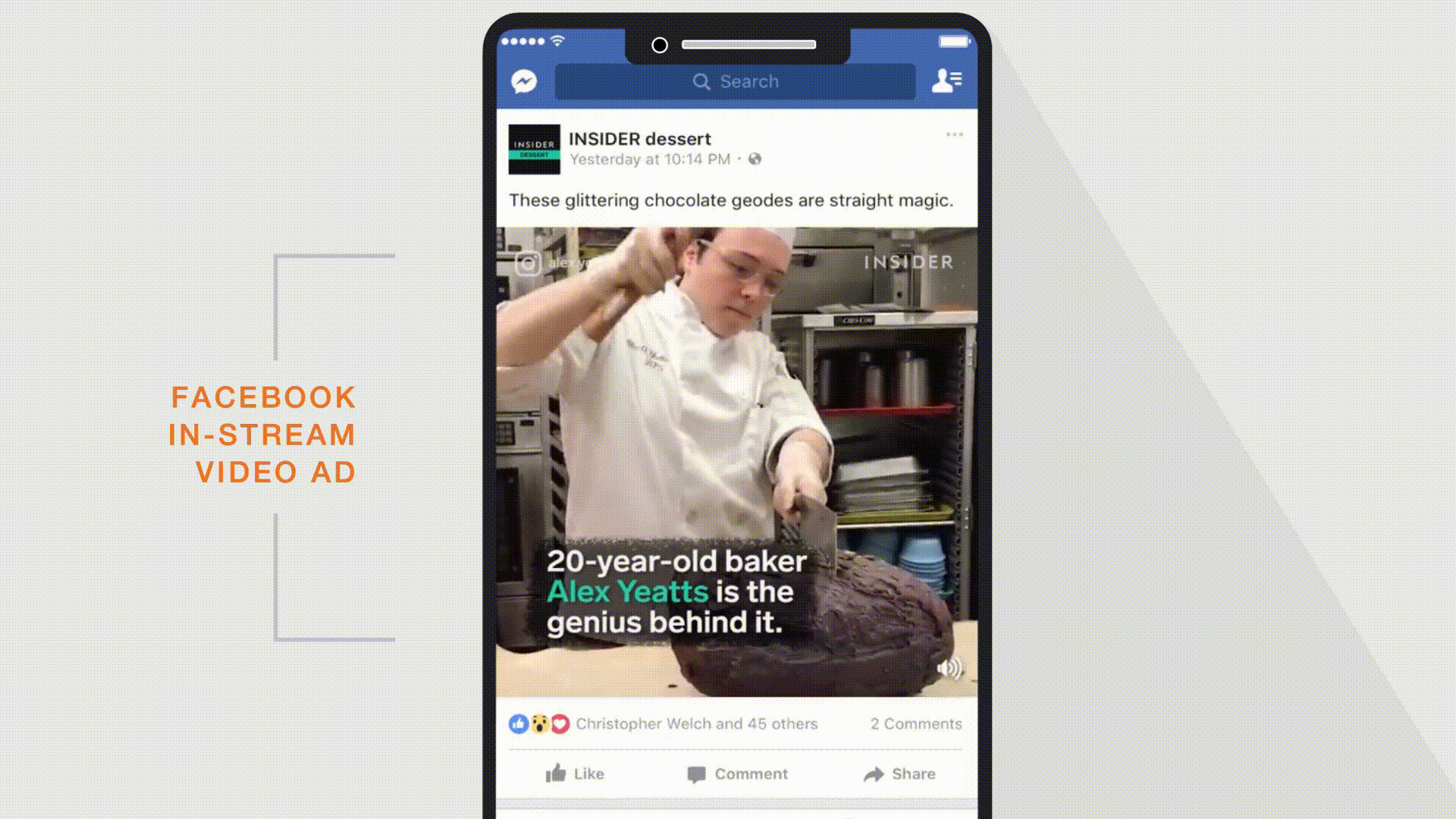Click the wow face reaction icon

pos(539,724)
